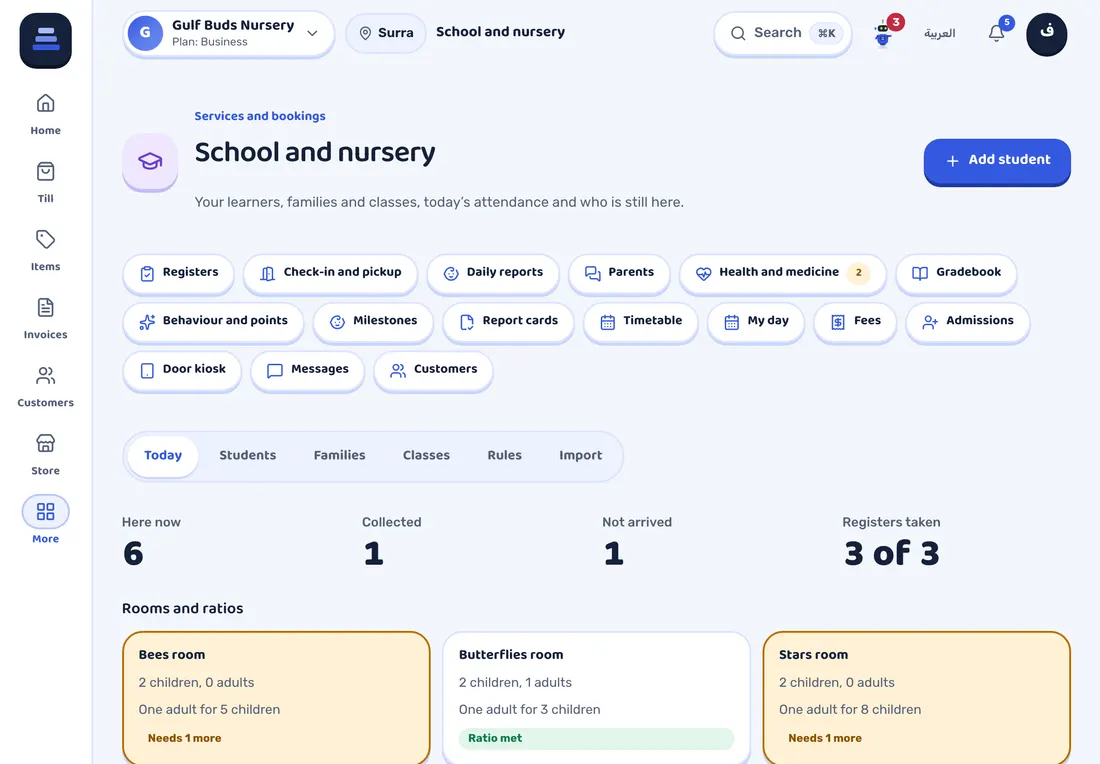Select the Surra location chip
Image resolution: width=1100 pixels, height=764 pixels.
pos(386,33)
